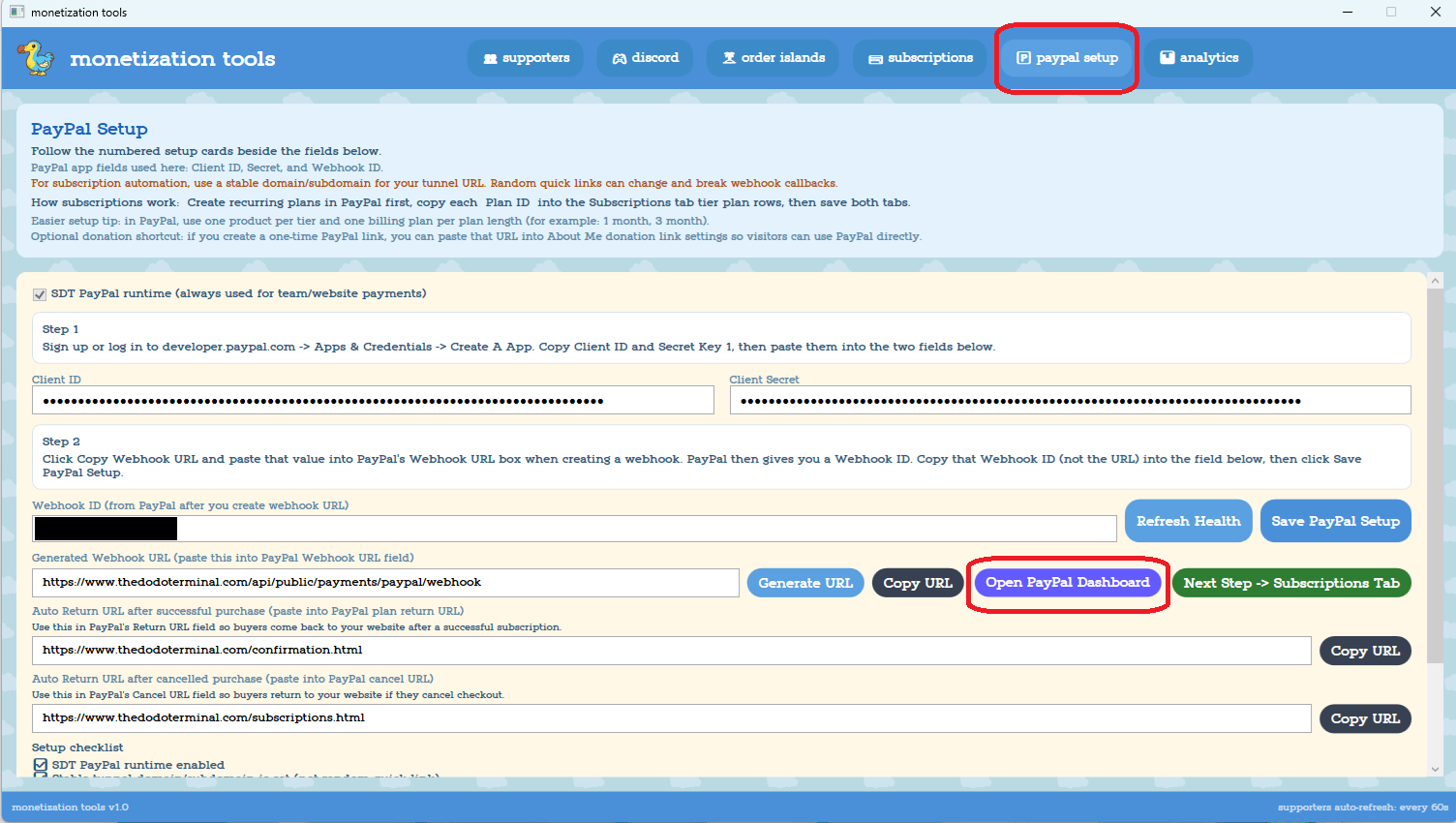The width and height of the screenshot is (1456, 823).
Task: Click the 'PayPal Setup' heading
Action: pyautogui.click(x=89, y=129)
